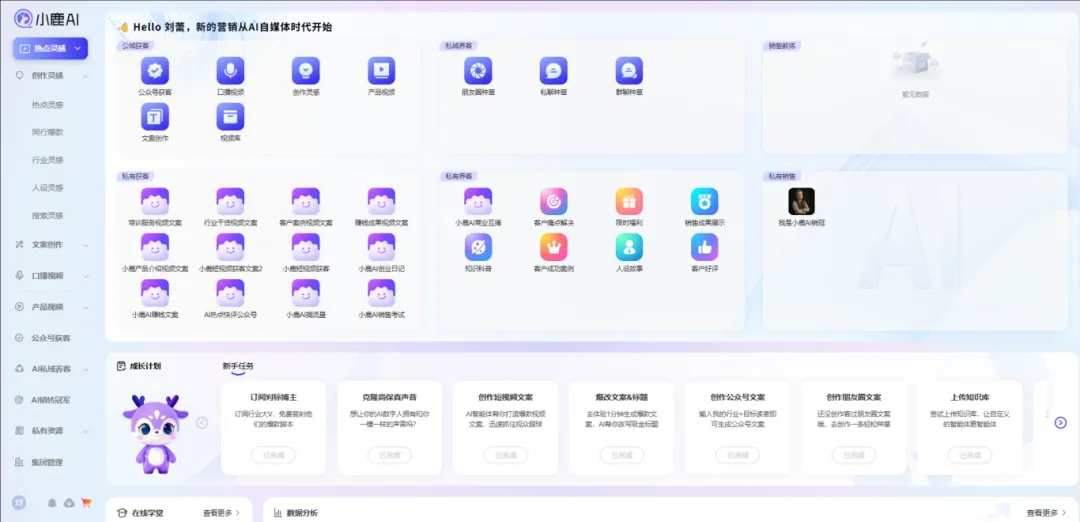The height and width of the screenshot is (522, 1080).
Task: Launch the 小鹿产品介绍视频文案 agent
Action: 155,247
